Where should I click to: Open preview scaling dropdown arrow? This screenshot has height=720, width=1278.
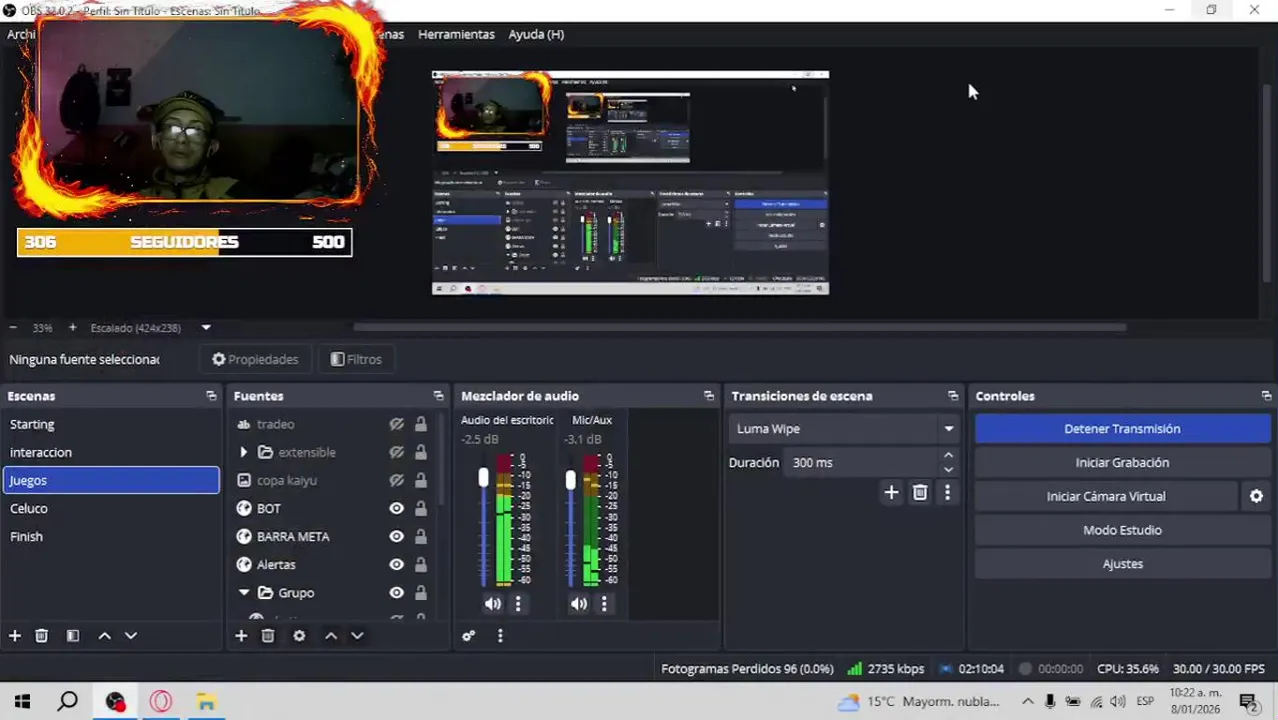coord(206,328)
